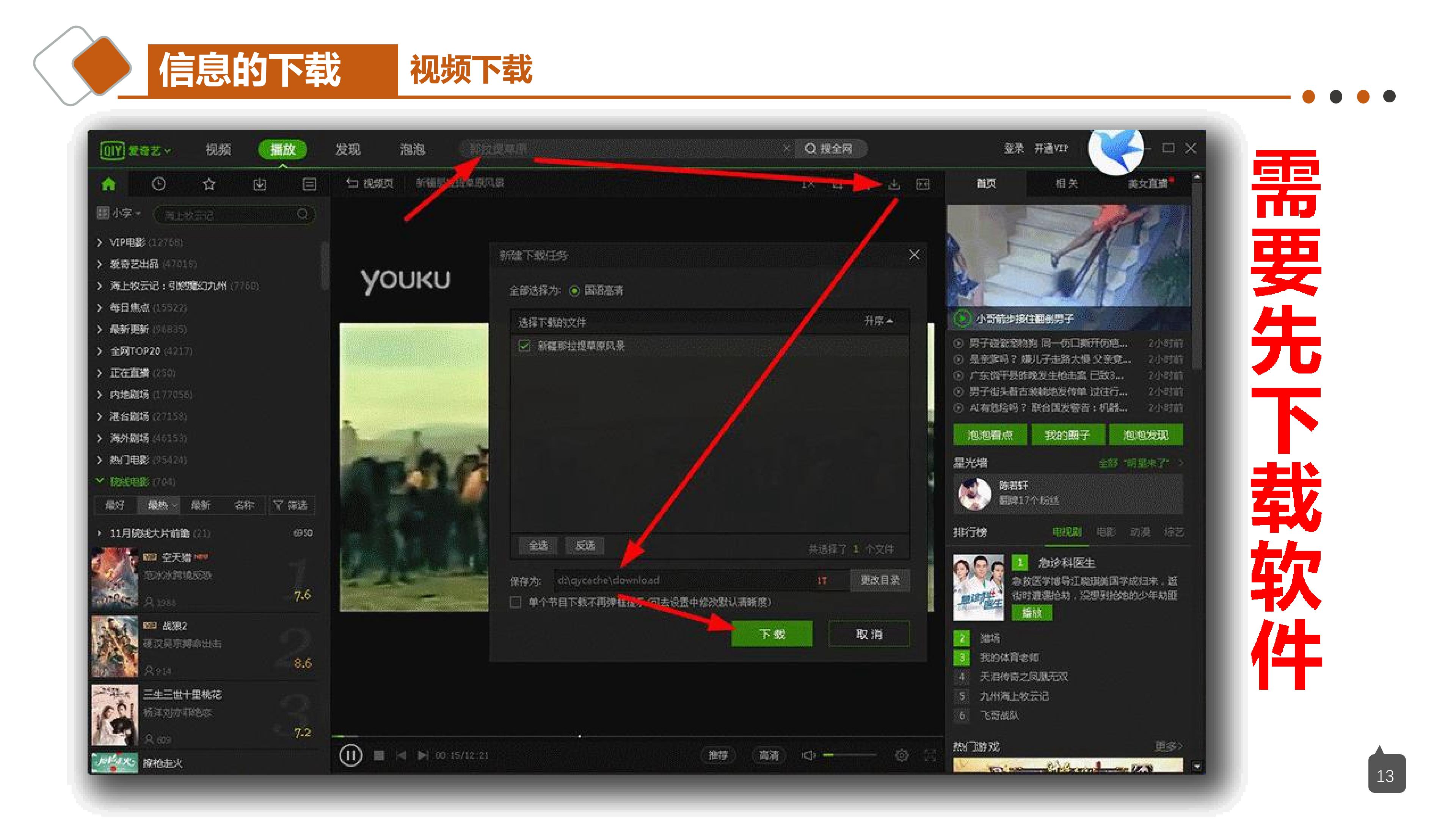This screenshot has width=1456, height=819.
Task: Enter fullscreen with the expand icon
Action: [930, 755]
